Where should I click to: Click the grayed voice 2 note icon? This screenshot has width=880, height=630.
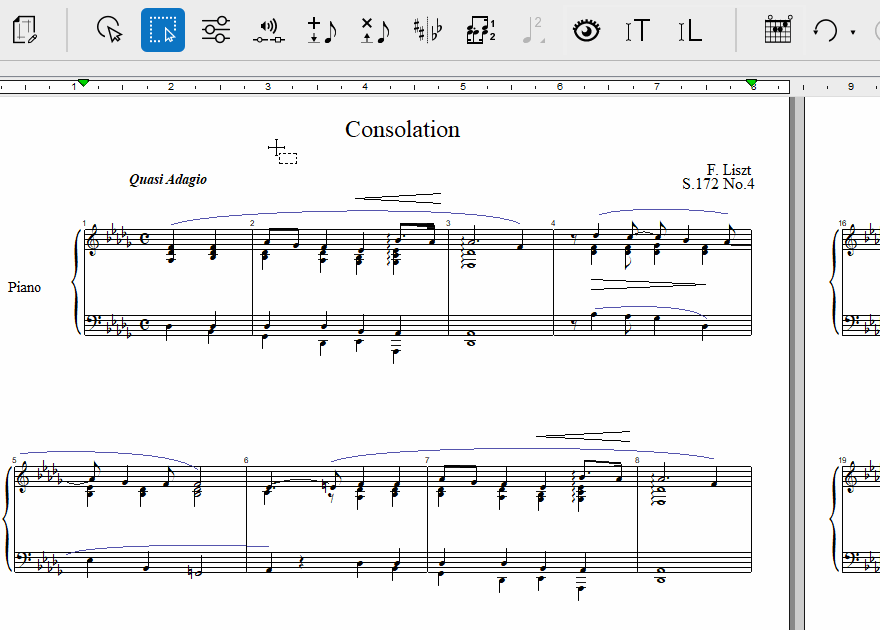[533, 30]
